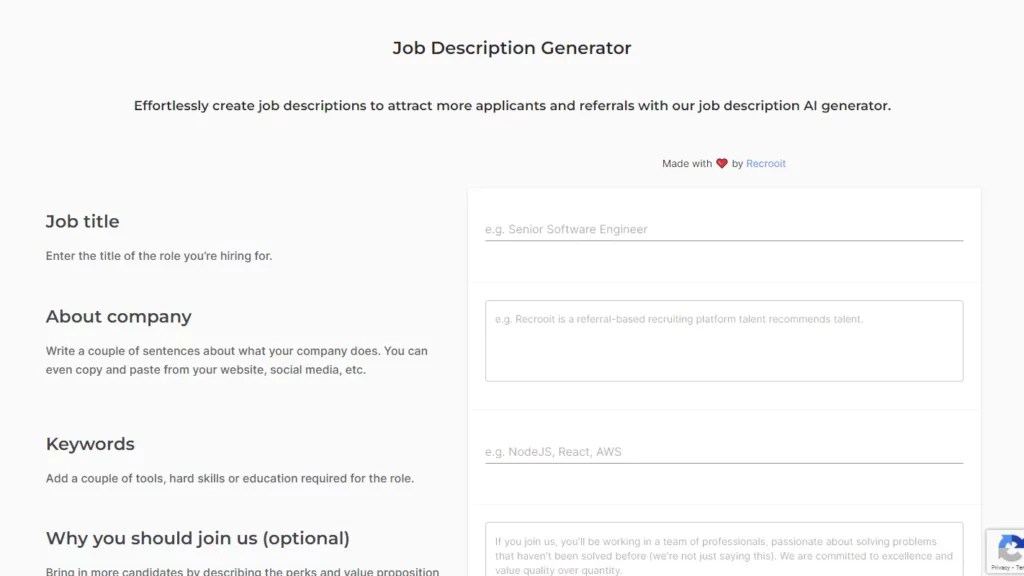Viewport: 1024px width, 576px height.
Task: Click the 'Job Description Generator' heading
Action: [x=512, y=47]
